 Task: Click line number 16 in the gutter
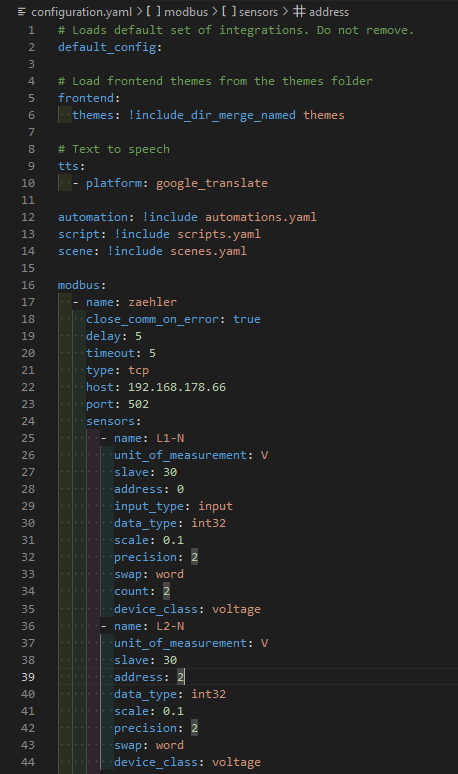pyautogui.click(x=28, y=285)
